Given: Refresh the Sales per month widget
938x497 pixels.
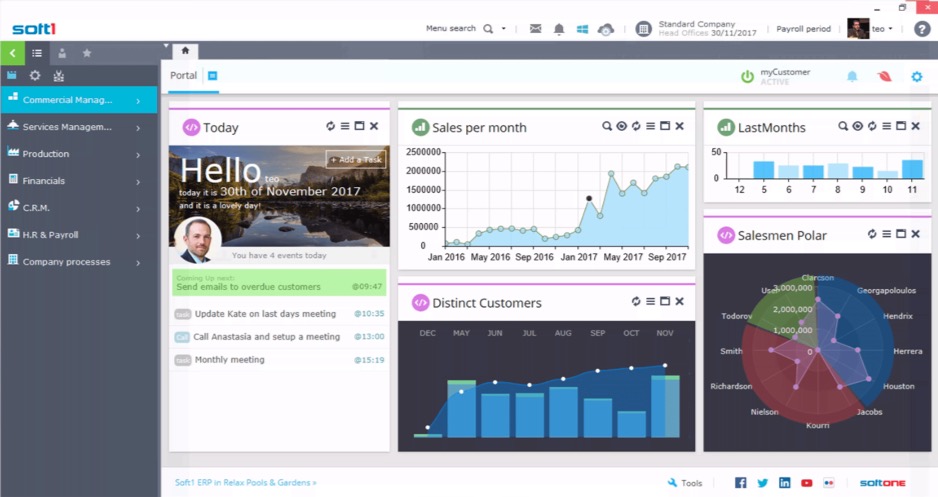Looking at the screenshot, I should pyautogui.click(x=636, y=126).
